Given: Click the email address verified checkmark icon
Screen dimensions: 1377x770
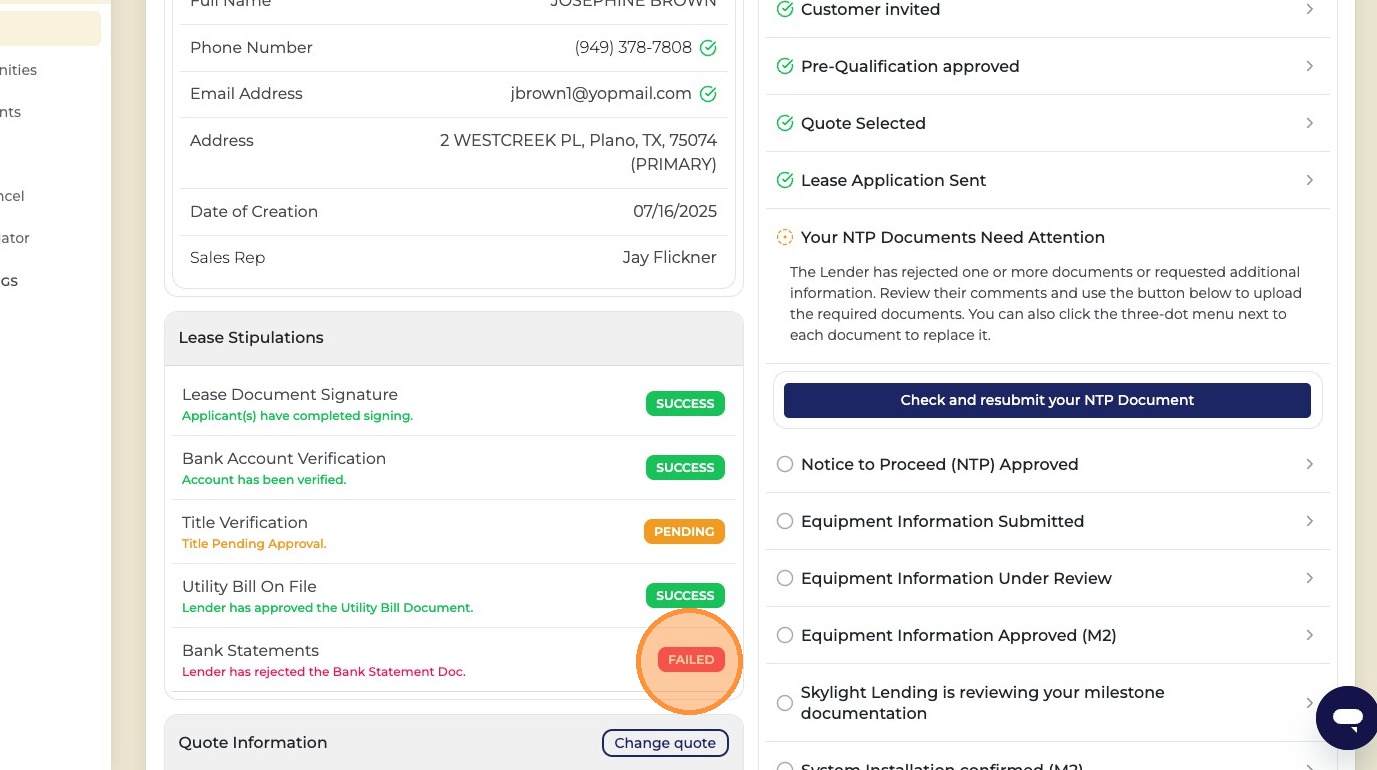Looking at the screenshot, I should point(708,94).
